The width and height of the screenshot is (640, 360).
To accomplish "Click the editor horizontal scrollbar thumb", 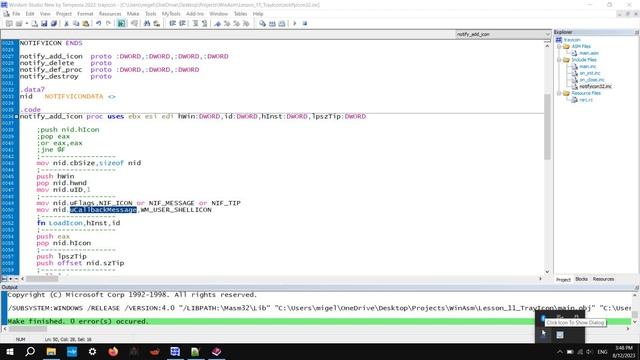I will [x=42, y=279].
